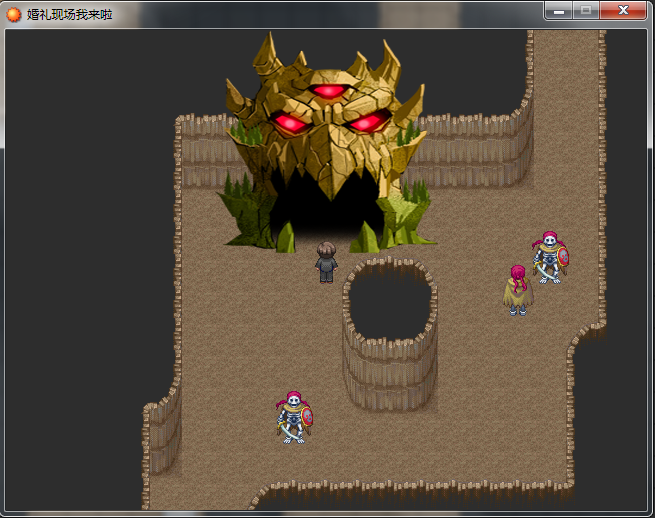Click the golem's top center red eye

click(x=329, y=91)
